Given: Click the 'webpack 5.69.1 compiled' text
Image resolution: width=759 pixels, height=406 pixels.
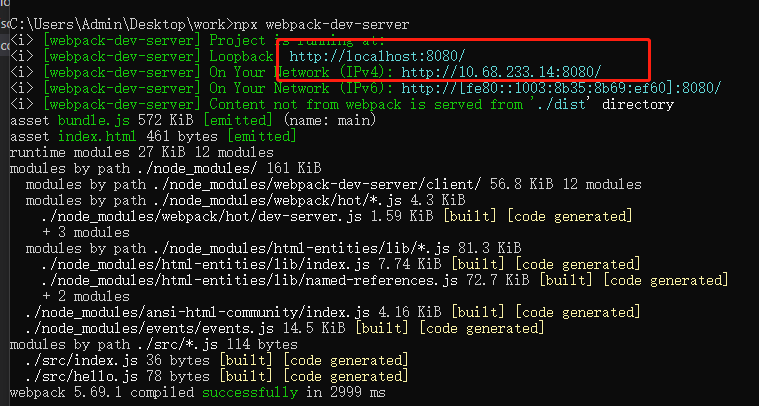Looking at the screenshot, I should click(x=102, y=392).
